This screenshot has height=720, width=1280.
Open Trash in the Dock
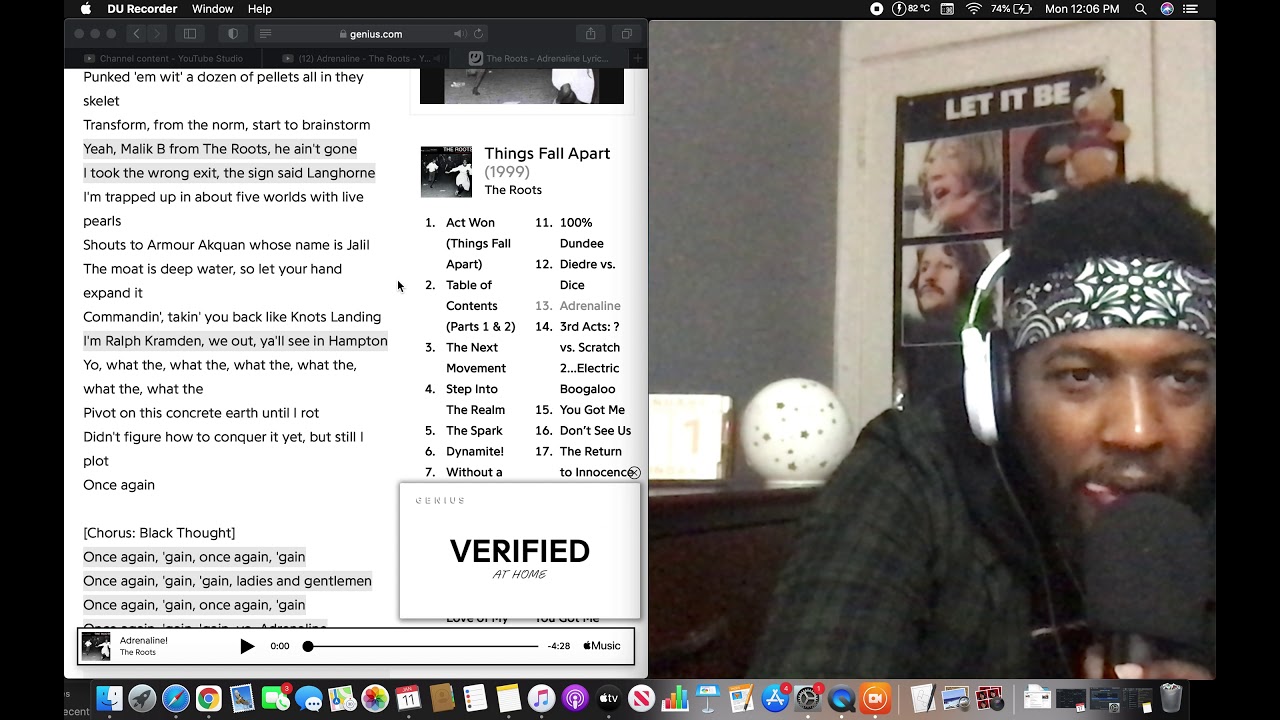click(1171, 698)
